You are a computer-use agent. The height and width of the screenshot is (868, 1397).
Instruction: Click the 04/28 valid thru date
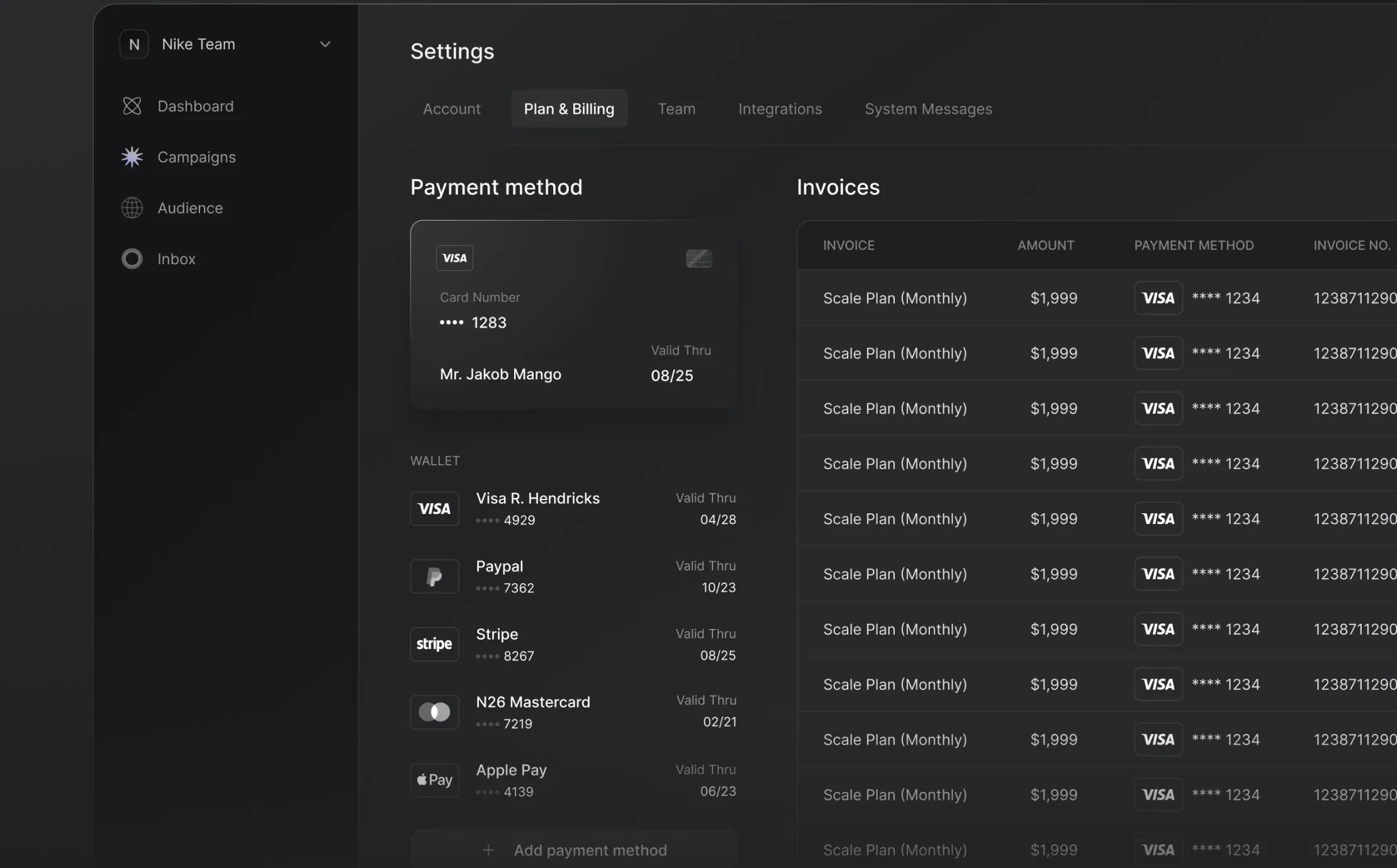(x=718, y=520)
